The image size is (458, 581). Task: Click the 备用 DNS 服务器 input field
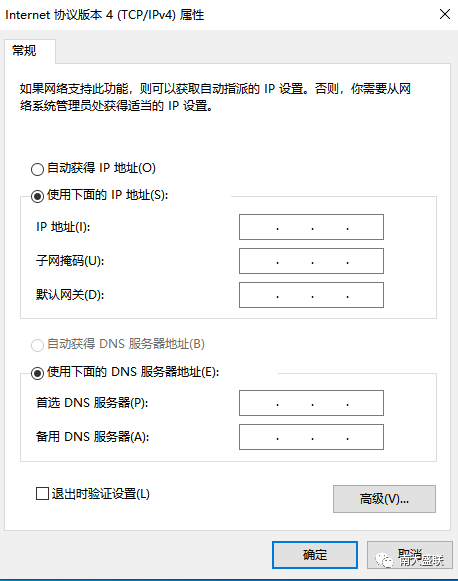tap(311, 437)
